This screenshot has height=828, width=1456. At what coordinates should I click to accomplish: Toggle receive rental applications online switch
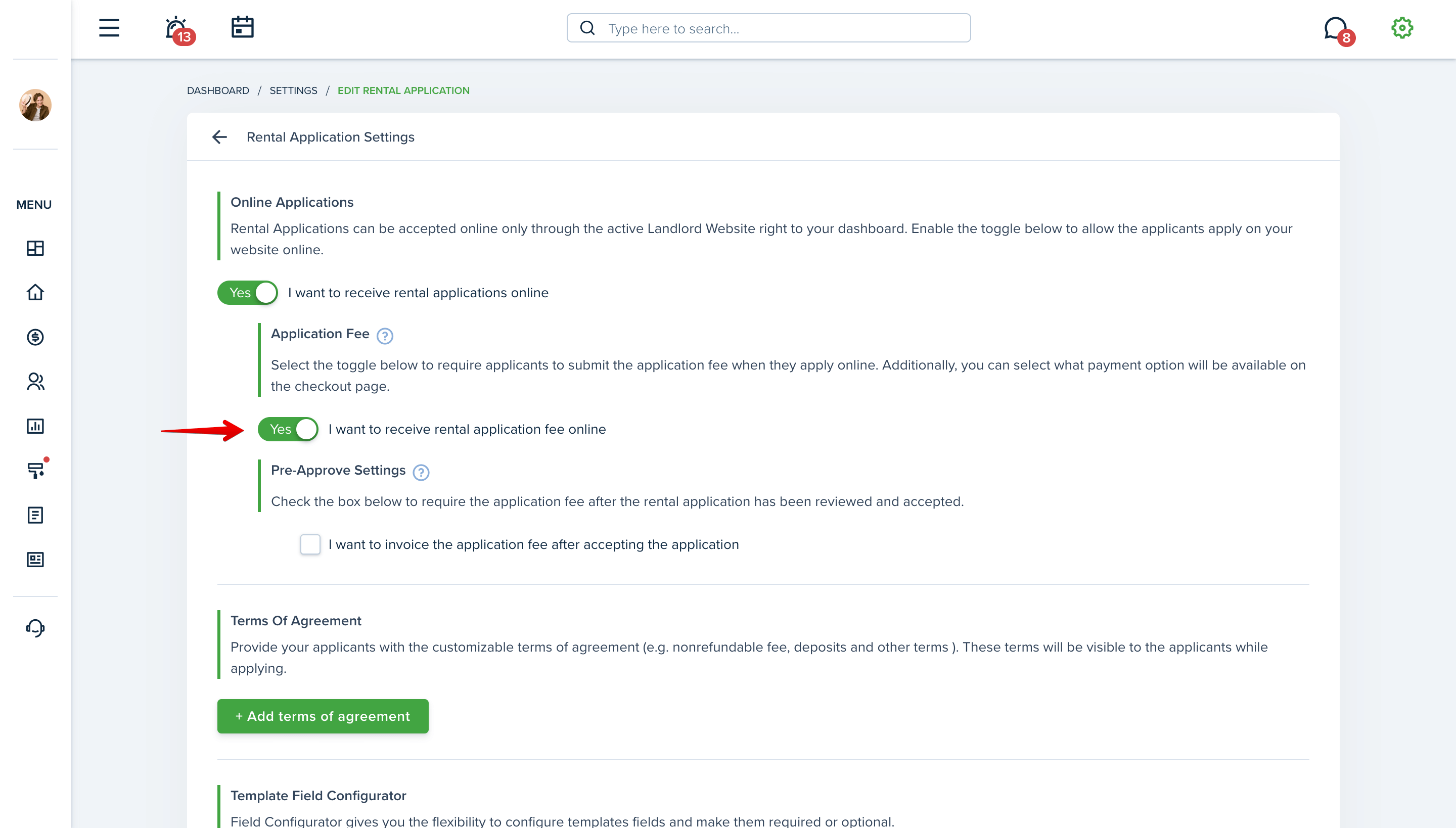(247, 293)
